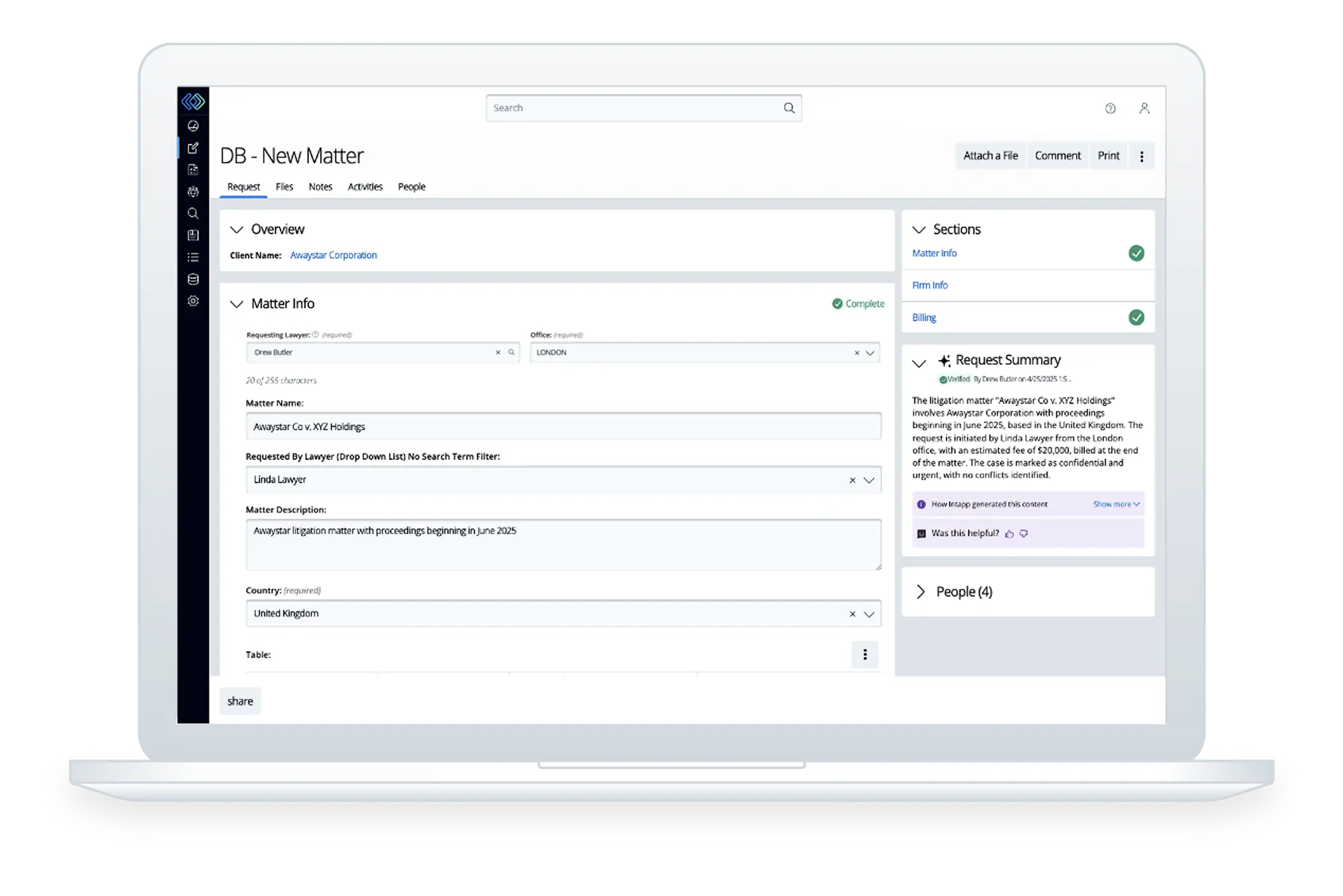Clear the Requesting Lawyer field with X
This screenshot has height=896, width=1343.
point(498,353)
